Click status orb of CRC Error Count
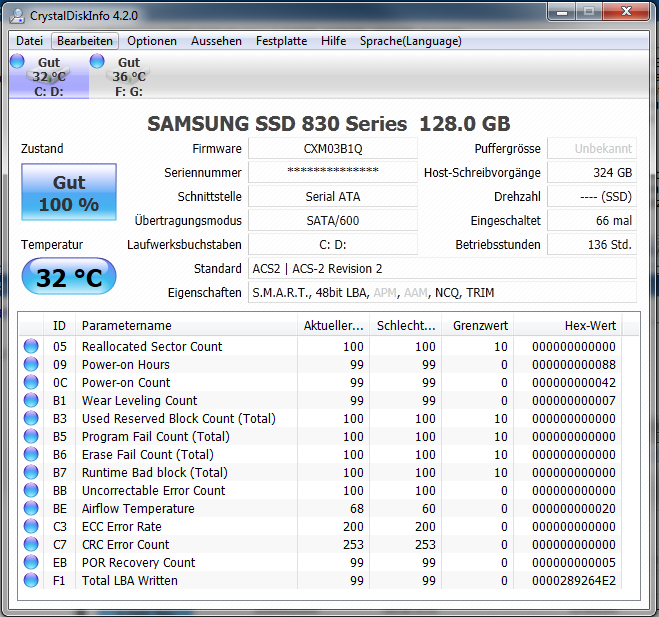 (31, 544)
